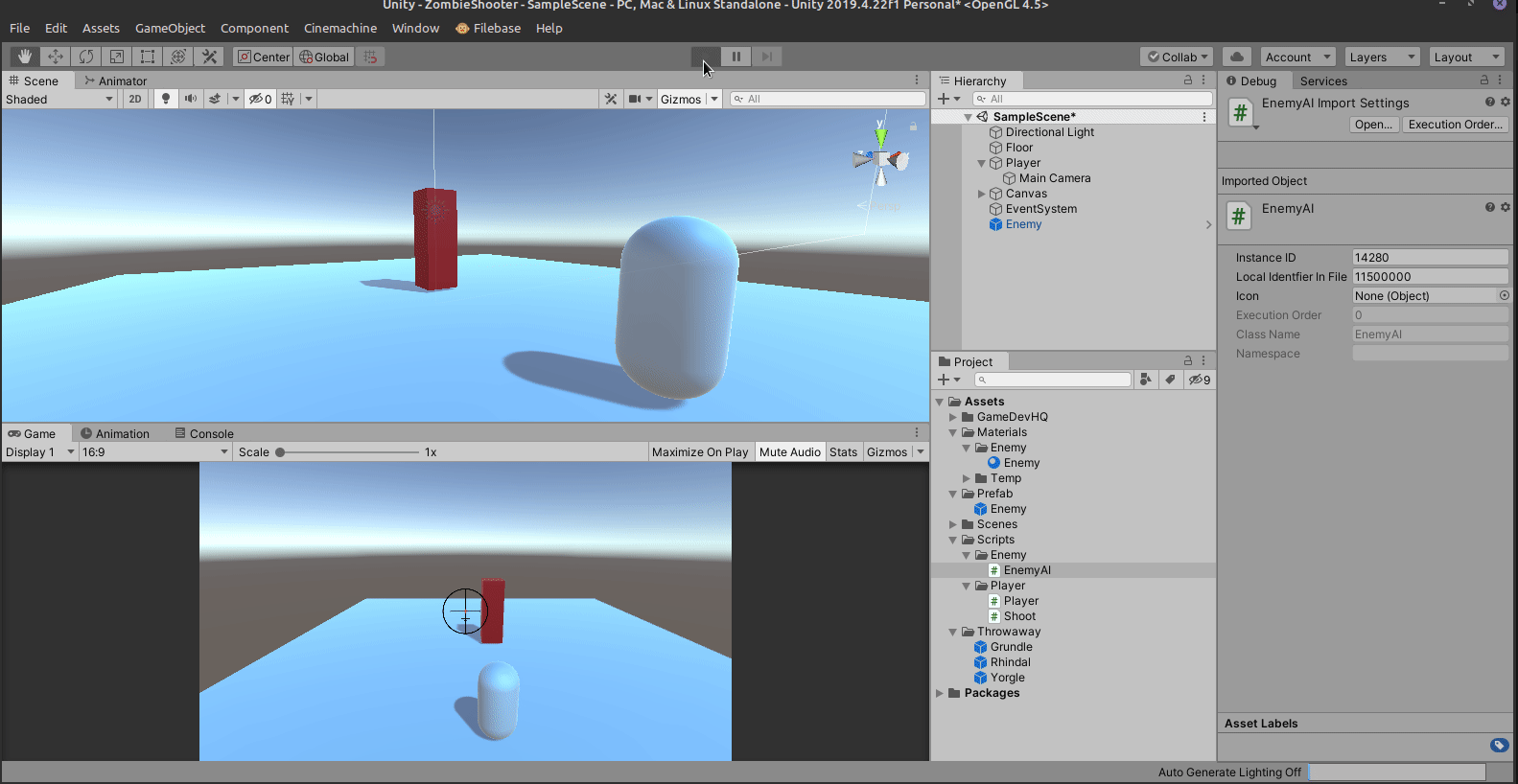Enable Maximize On Play
The image size is (1518, 784).
[700, 452]
